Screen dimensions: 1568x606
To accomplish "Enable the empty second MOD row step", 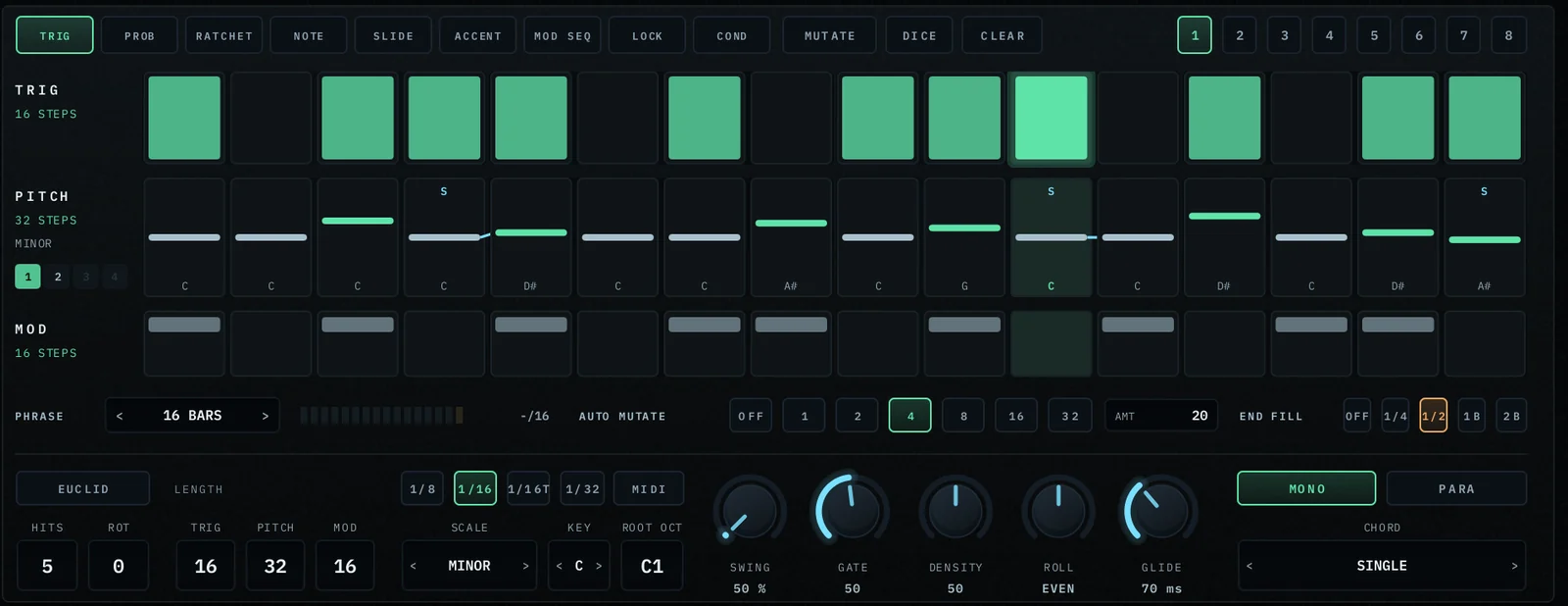I will coord(270,343).
